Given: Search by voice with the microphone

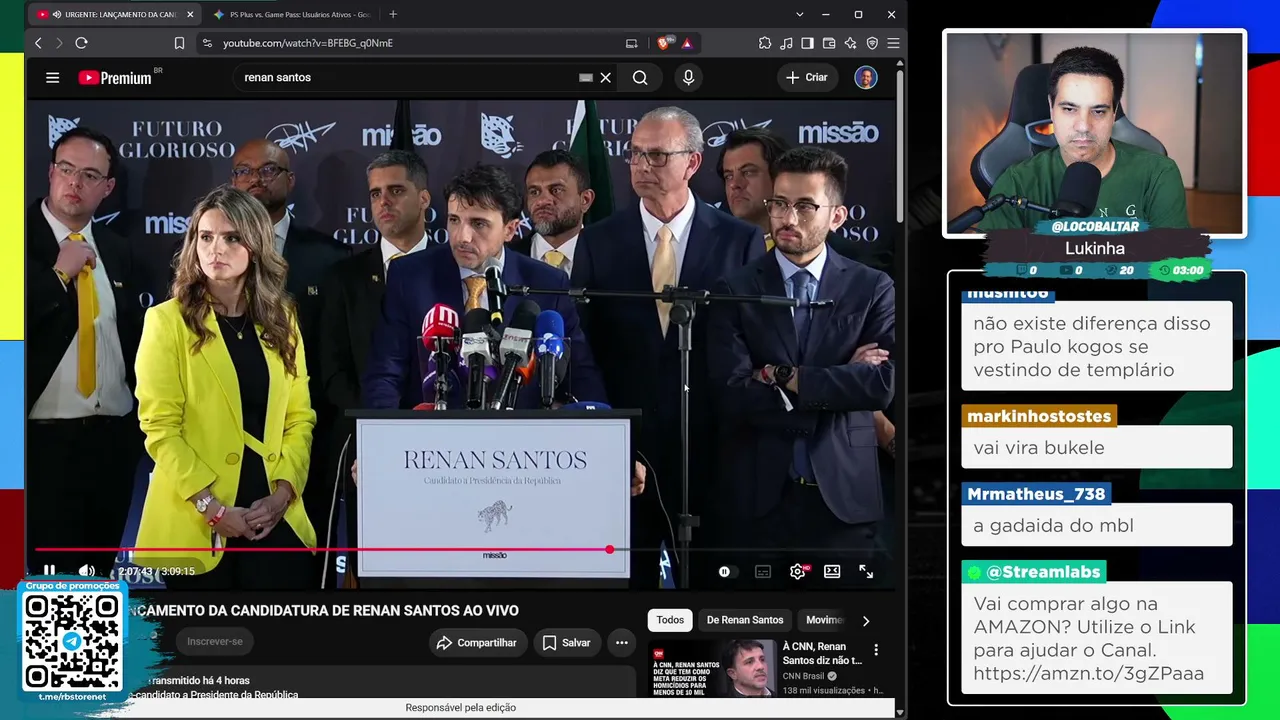Looking at the screenshot, I should pos(688,77).
